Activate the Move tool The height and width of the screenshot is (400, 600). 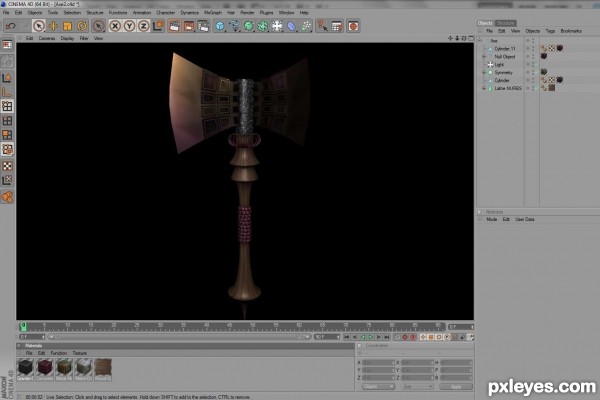[x=53, y=26]
